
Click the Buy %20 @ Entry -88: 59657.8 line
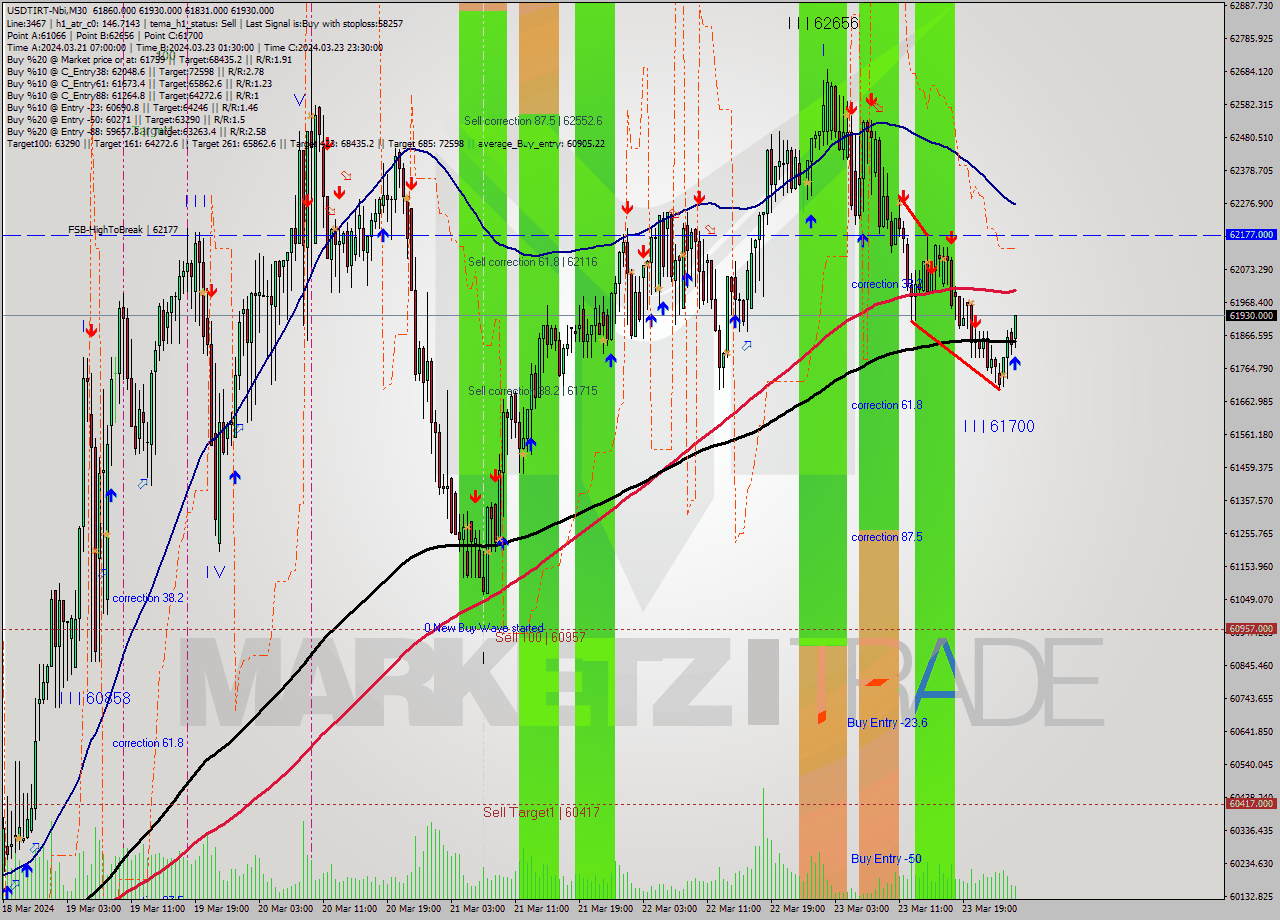point(135,131)
